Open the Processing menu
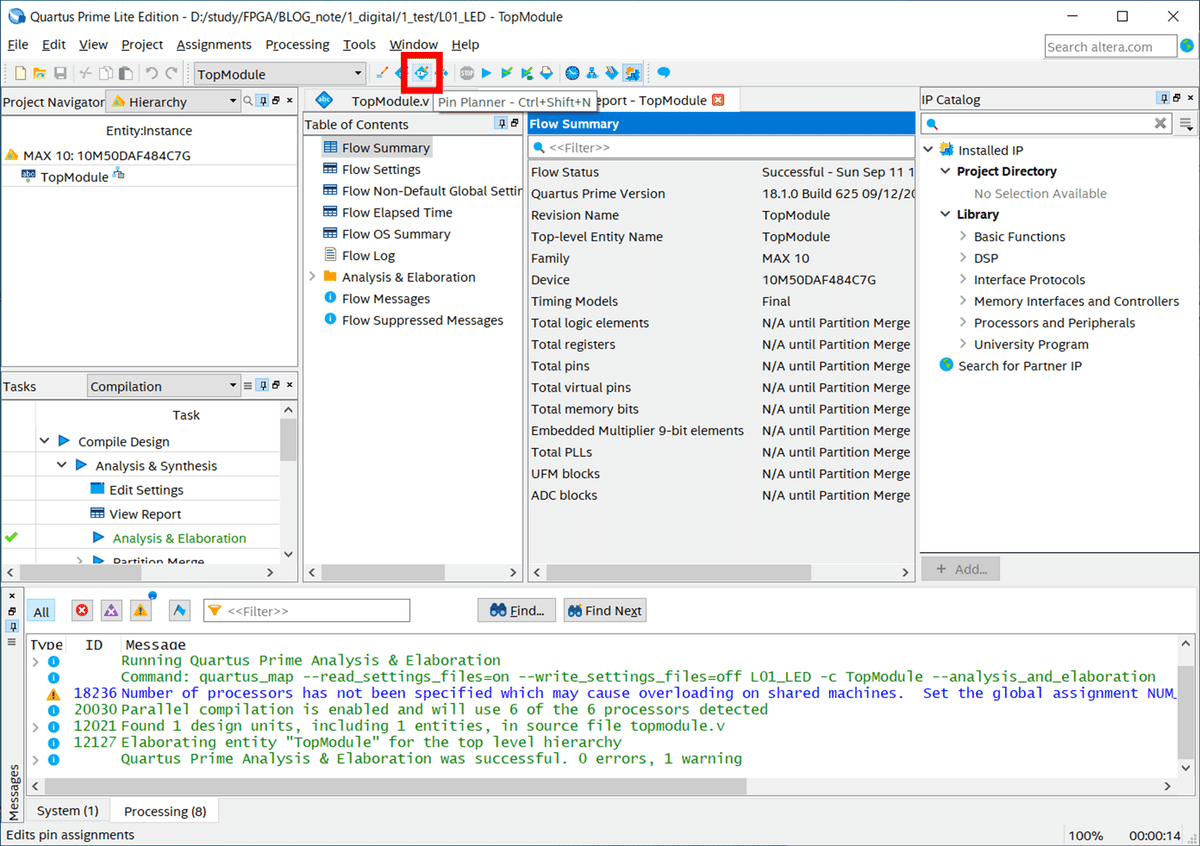1200x846 pixels. pyautogui.click(x=297, y=45)
